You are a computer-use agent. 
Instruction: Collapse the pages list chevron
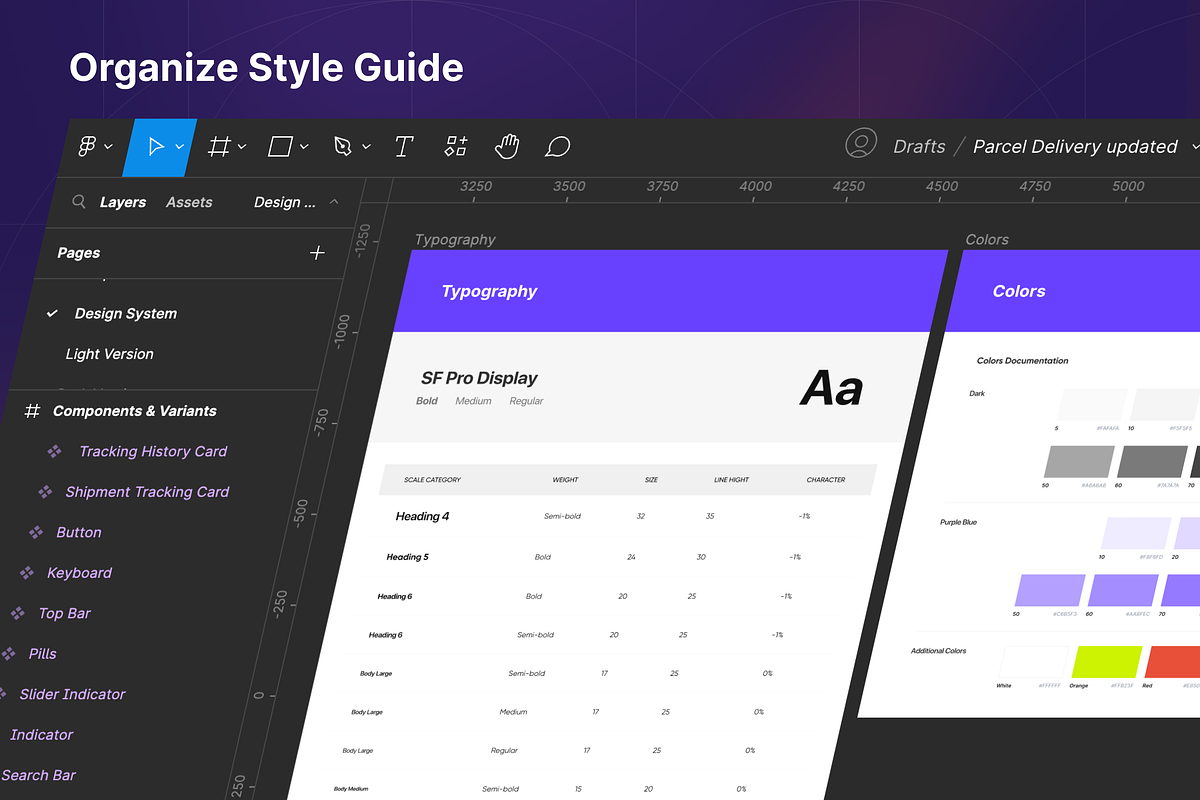click(x=334, y=202)
